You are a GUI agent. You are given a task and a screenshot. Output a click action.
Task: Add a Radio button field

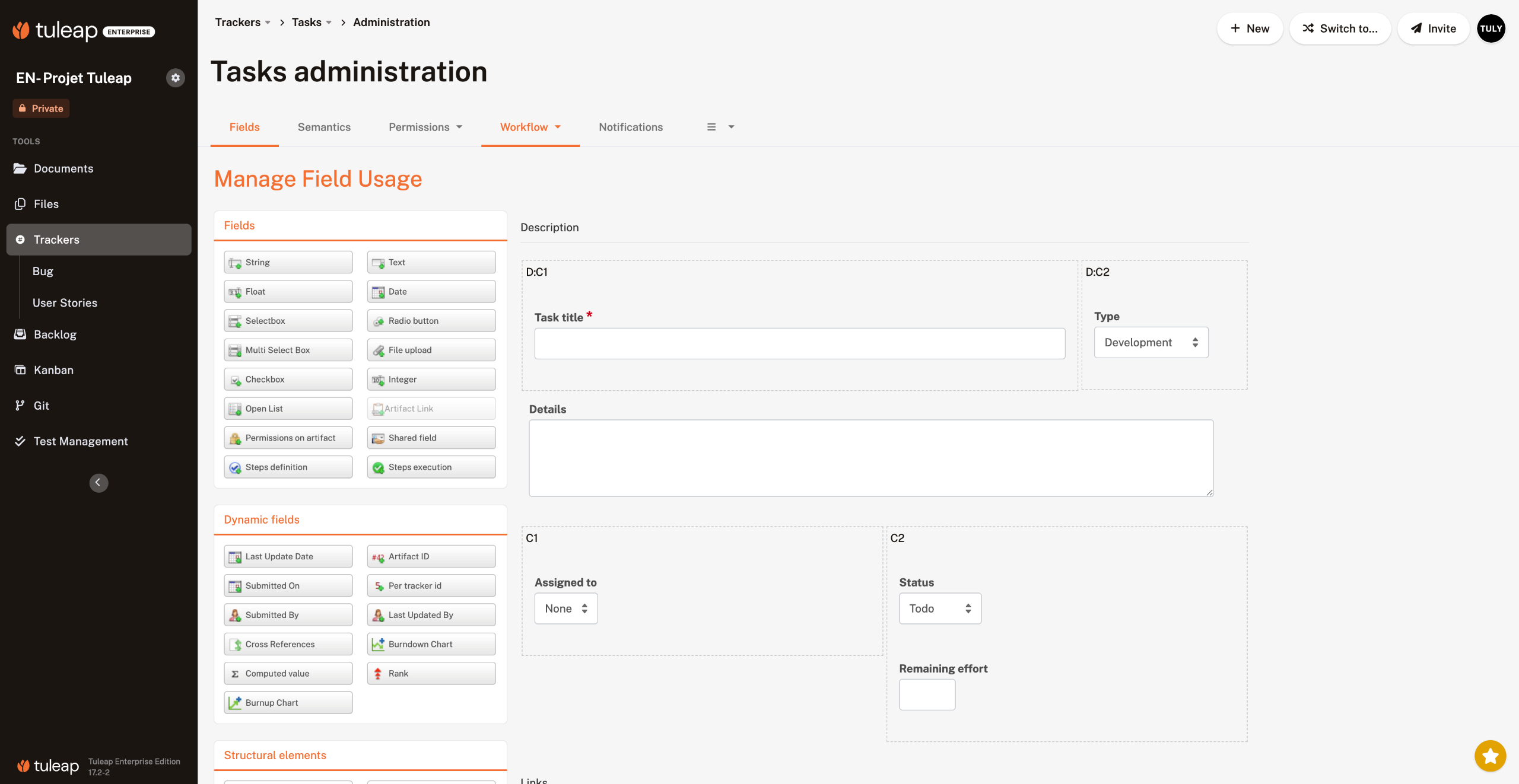tap(431, 321)
